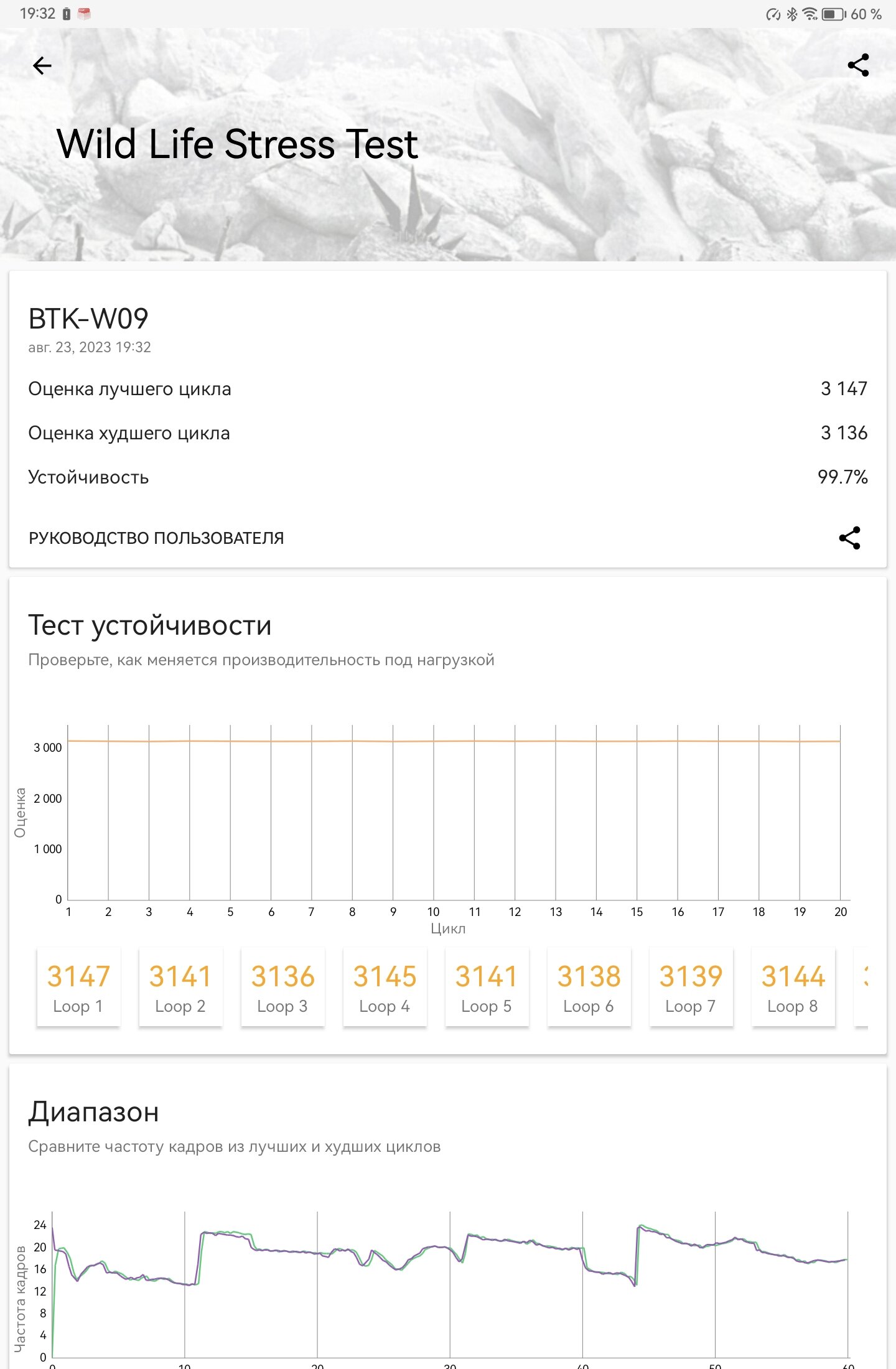Viewport: 896px width, 1369px height.
Task: Tap the back arrow icon
Action: (x=42, y=65)
